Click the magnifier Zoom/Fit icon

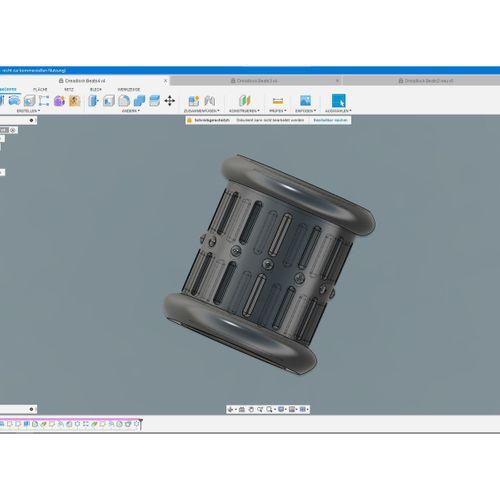[269, 409]
